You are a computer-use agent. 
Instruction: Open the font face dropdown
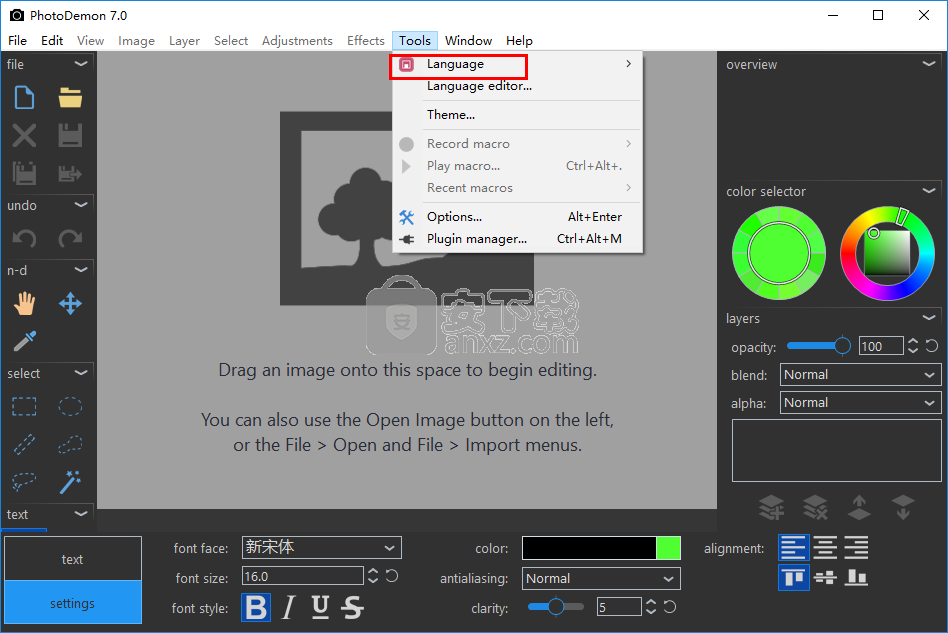point(322,548)
